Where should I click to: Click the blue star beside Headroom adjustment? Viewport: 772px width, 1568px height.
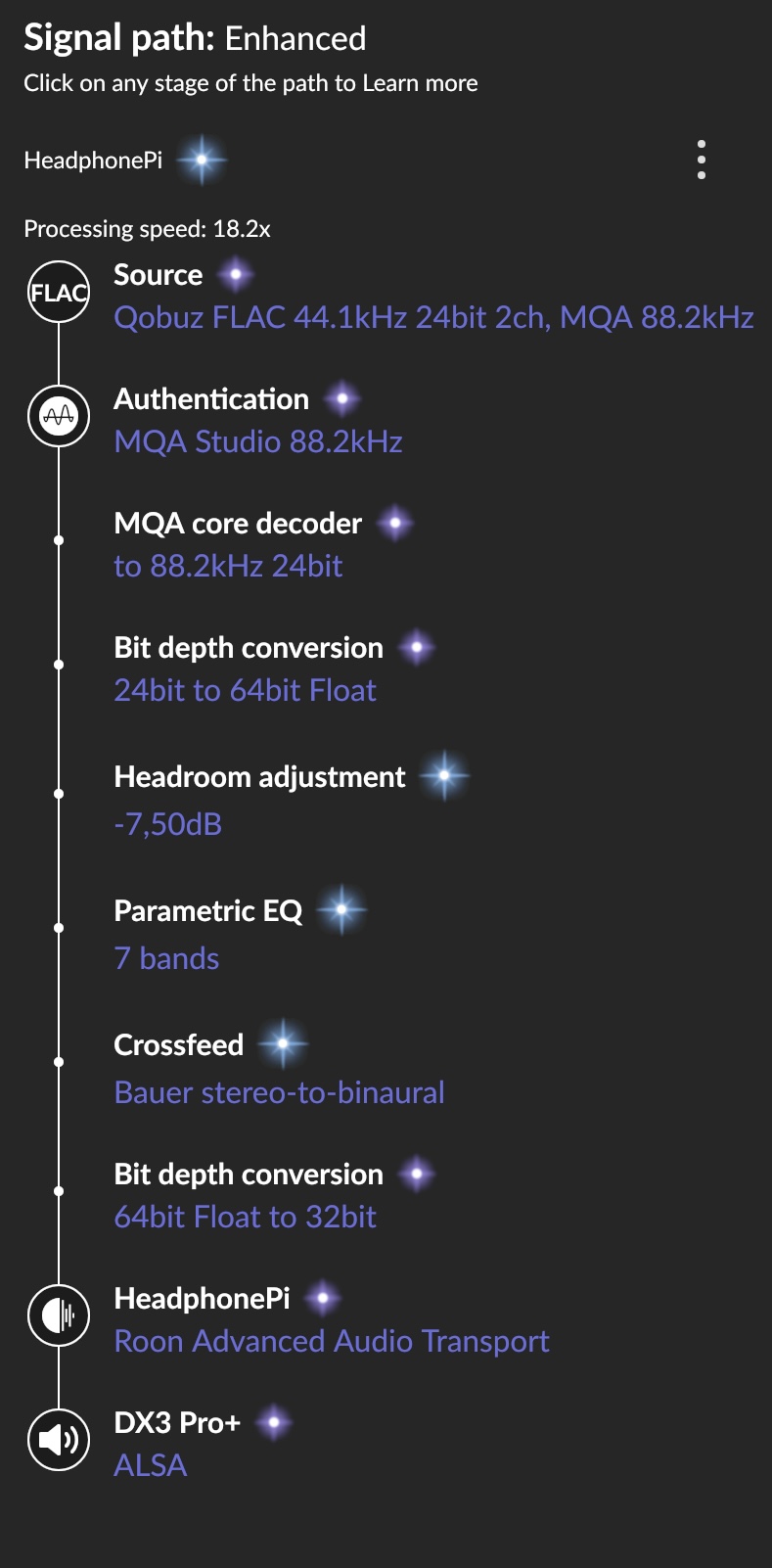(x=445, y=776)
